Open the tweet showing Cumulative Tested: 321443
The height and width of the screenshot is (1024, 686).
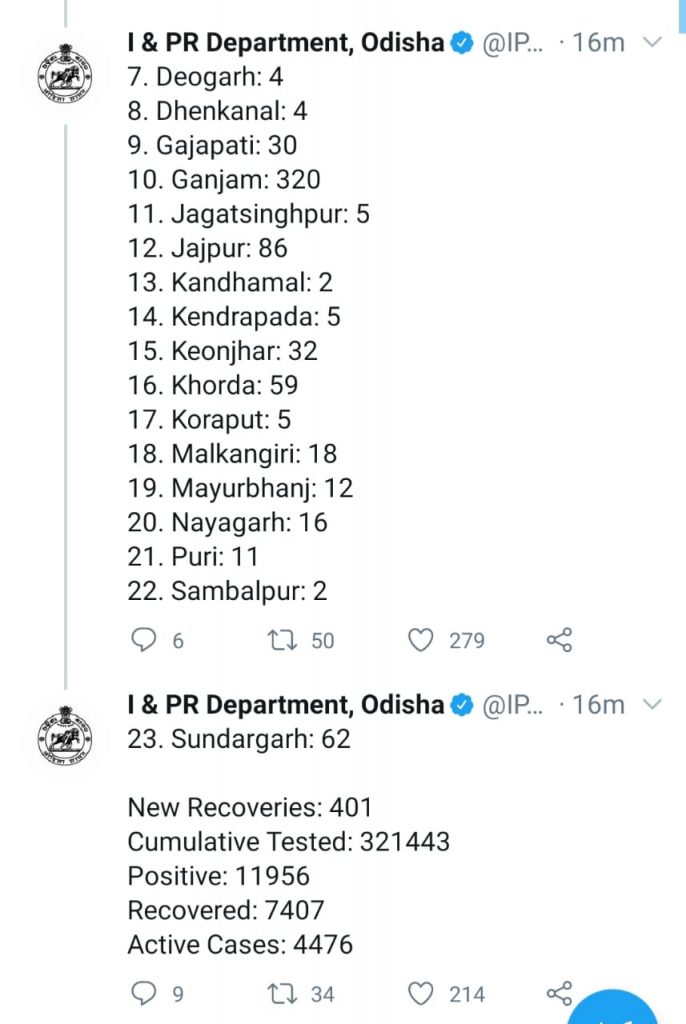pyautogui.click(x=288, y=842)
